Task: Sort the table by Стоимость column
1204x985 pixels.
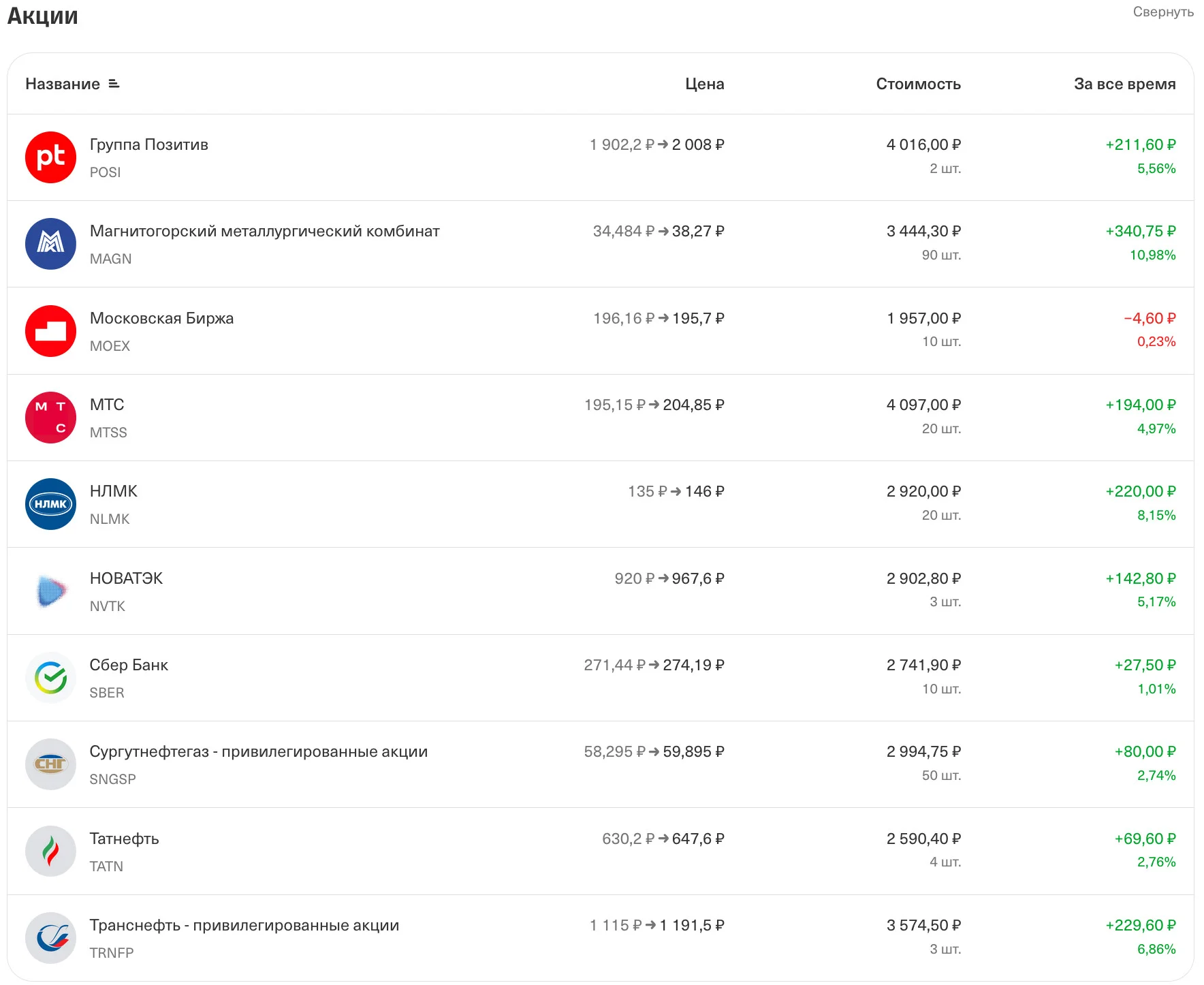Action: [918, 84]
